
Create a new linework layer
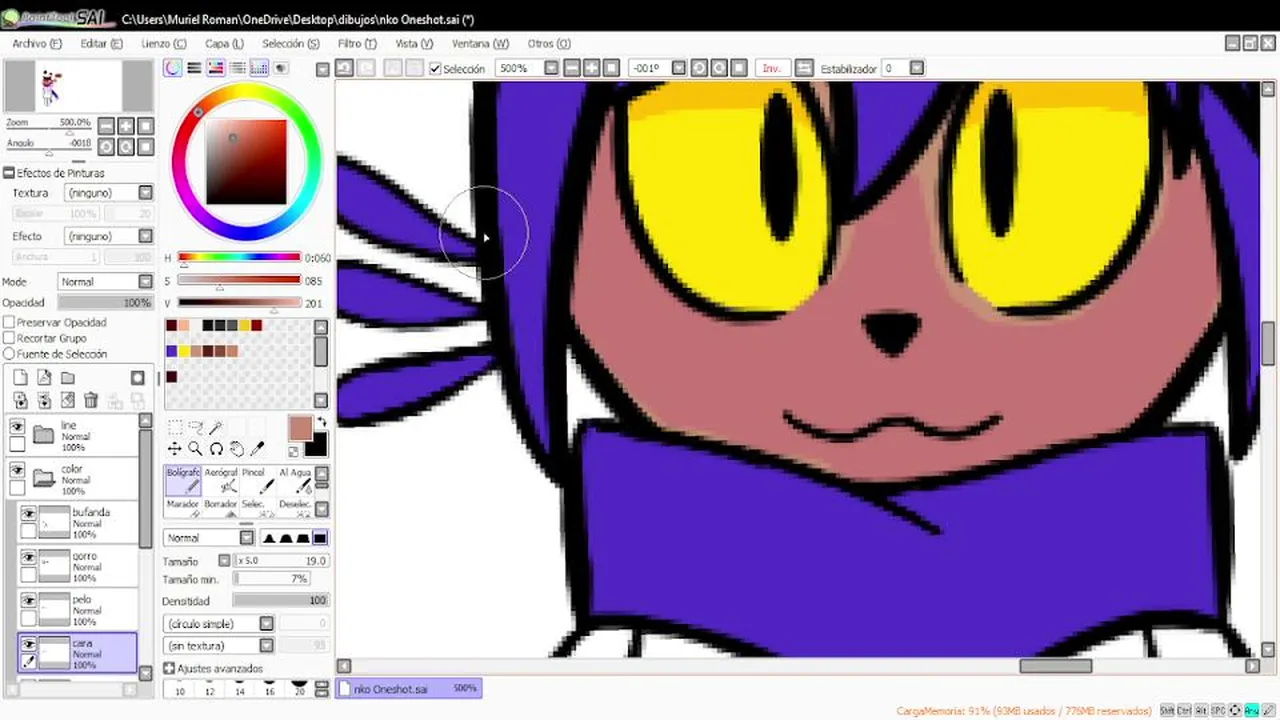point(44,377)
